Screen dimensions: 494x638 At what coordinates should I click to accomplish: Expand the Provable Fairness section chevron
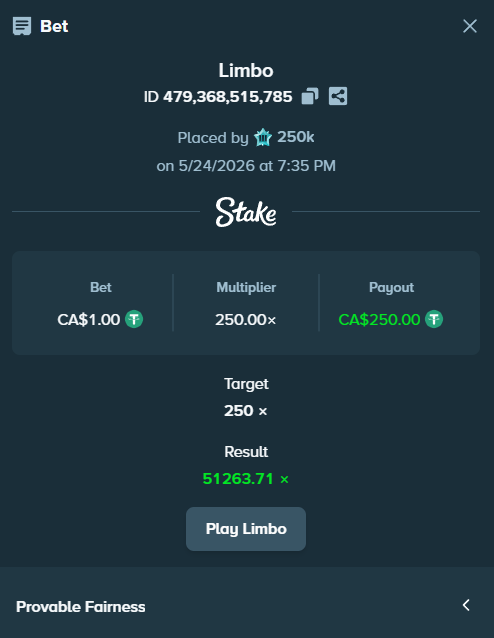click(x=466, y=605)
